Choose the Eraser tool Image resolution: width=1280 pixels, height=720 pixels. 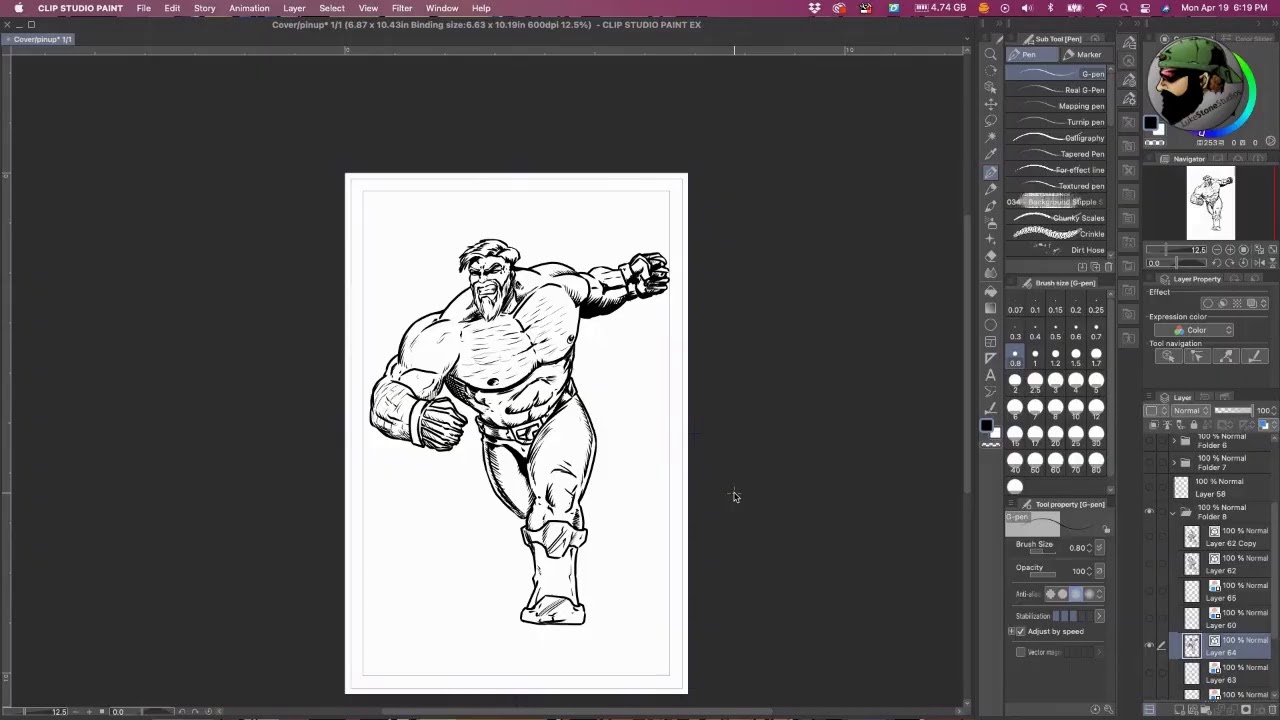[990, 256]
